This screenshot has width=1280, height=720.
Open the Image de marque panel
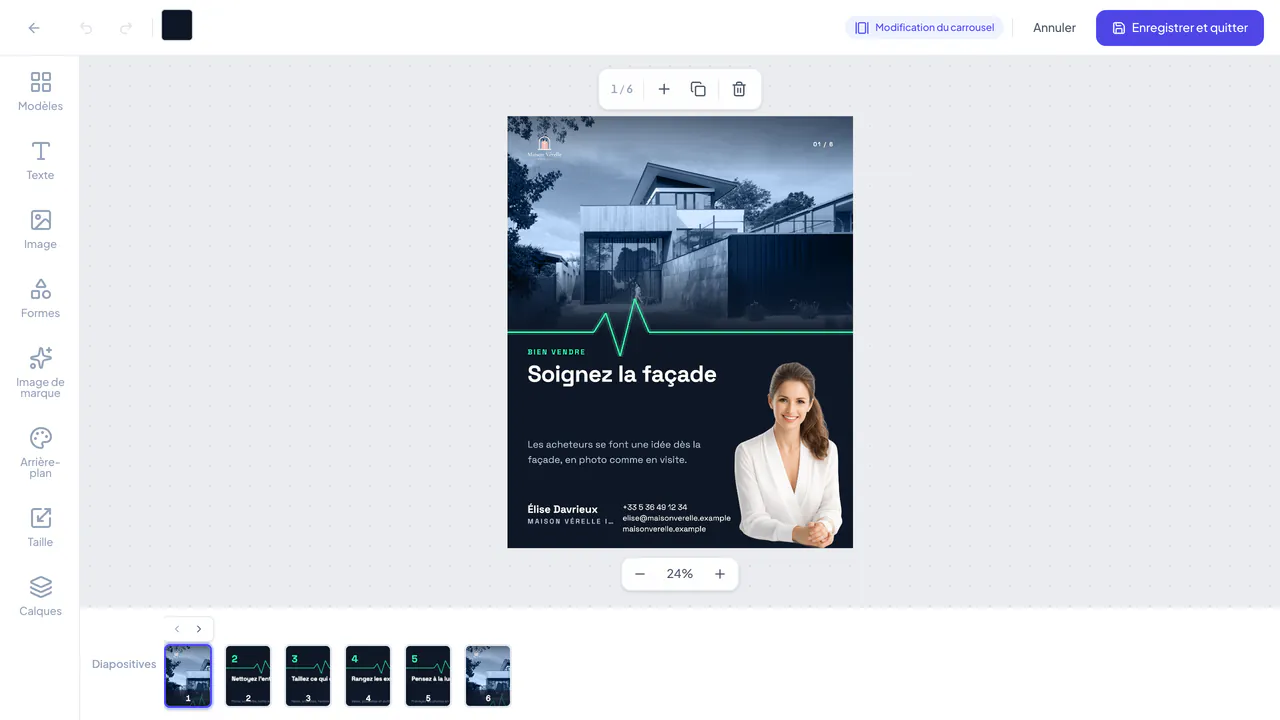pyautogui.click(x=40, y=372)
